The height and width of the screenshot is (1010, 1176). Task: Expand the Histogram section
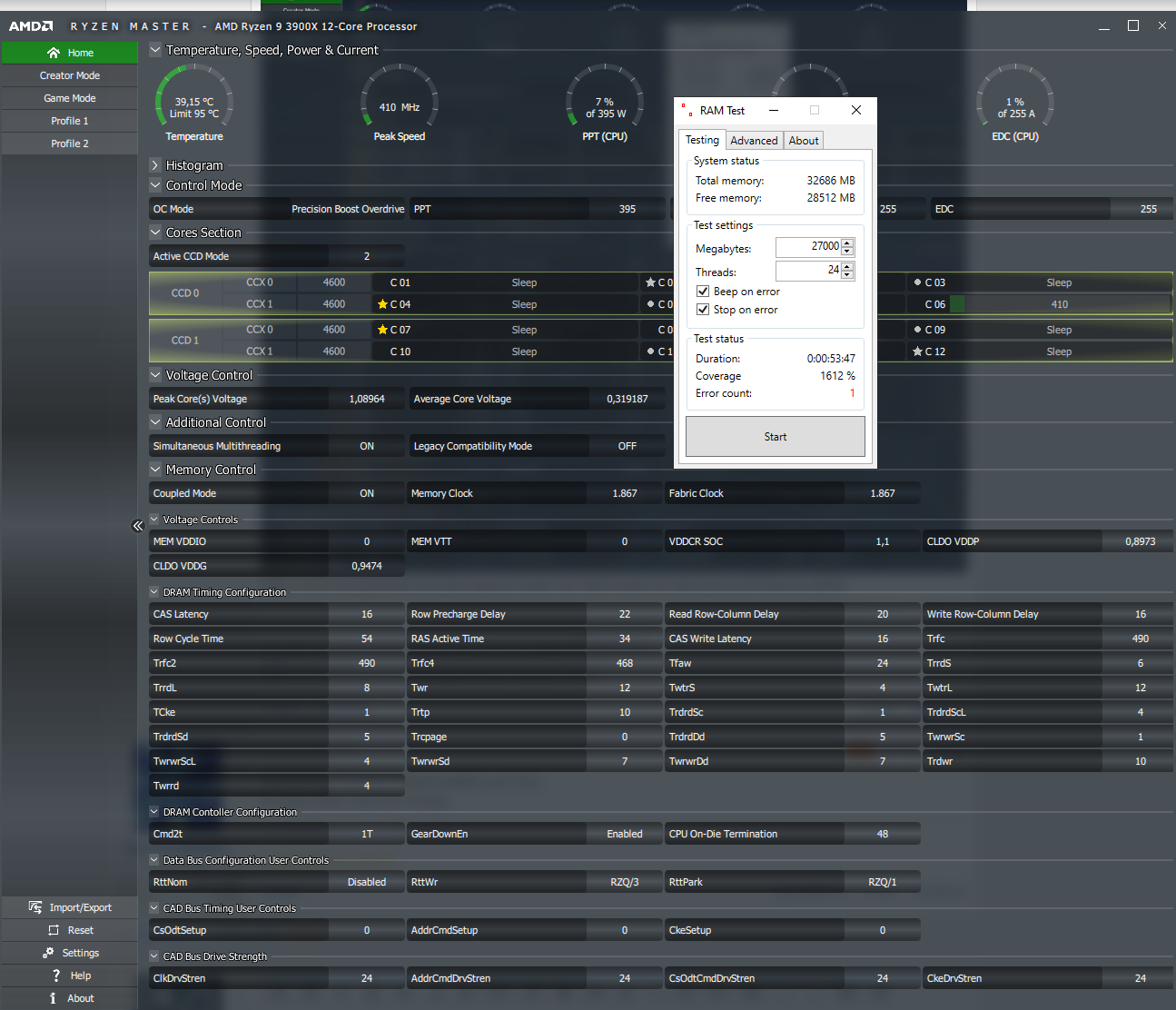155,165
